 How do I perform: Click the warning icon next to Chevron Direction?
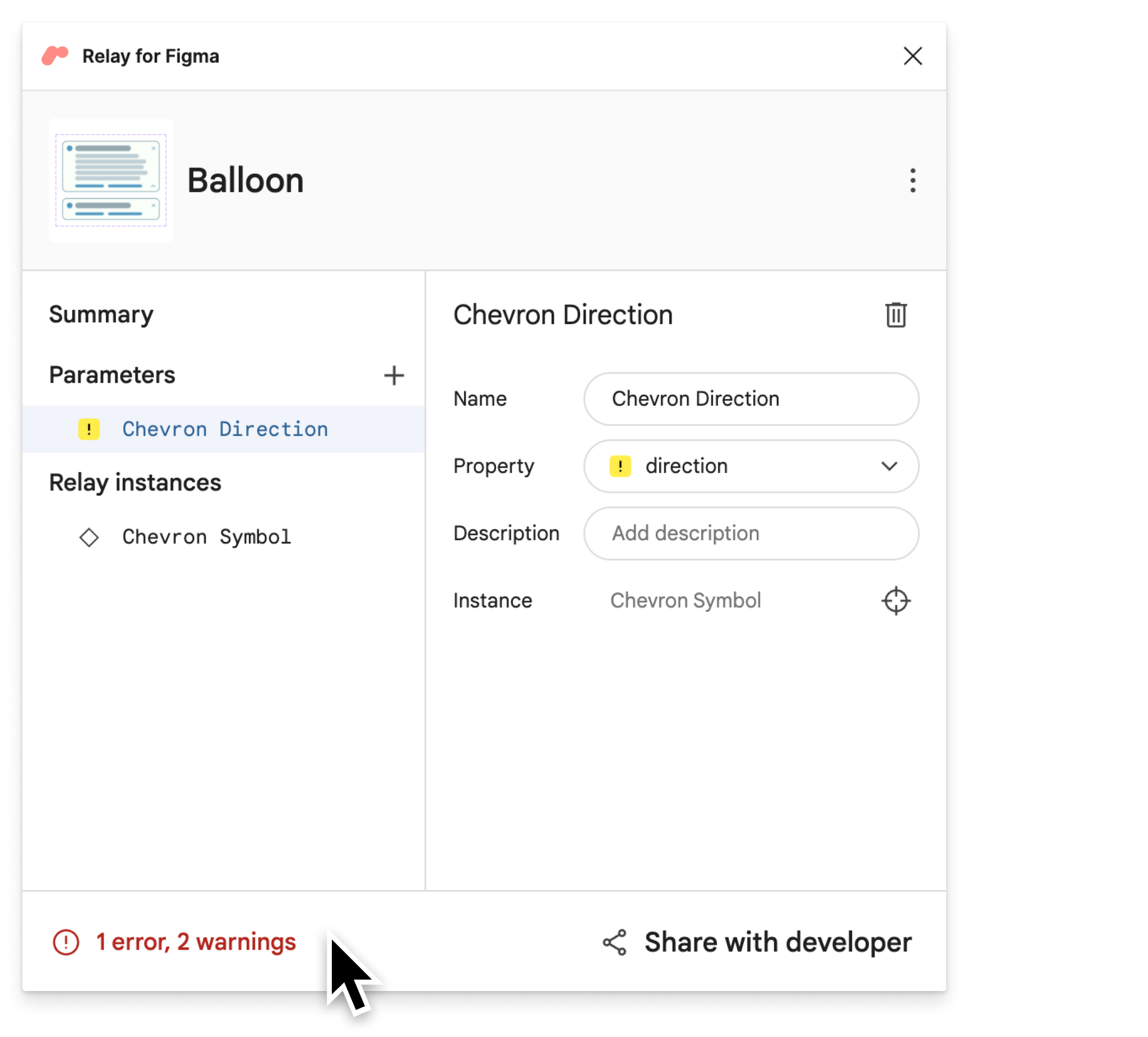(x=89, y=429)
